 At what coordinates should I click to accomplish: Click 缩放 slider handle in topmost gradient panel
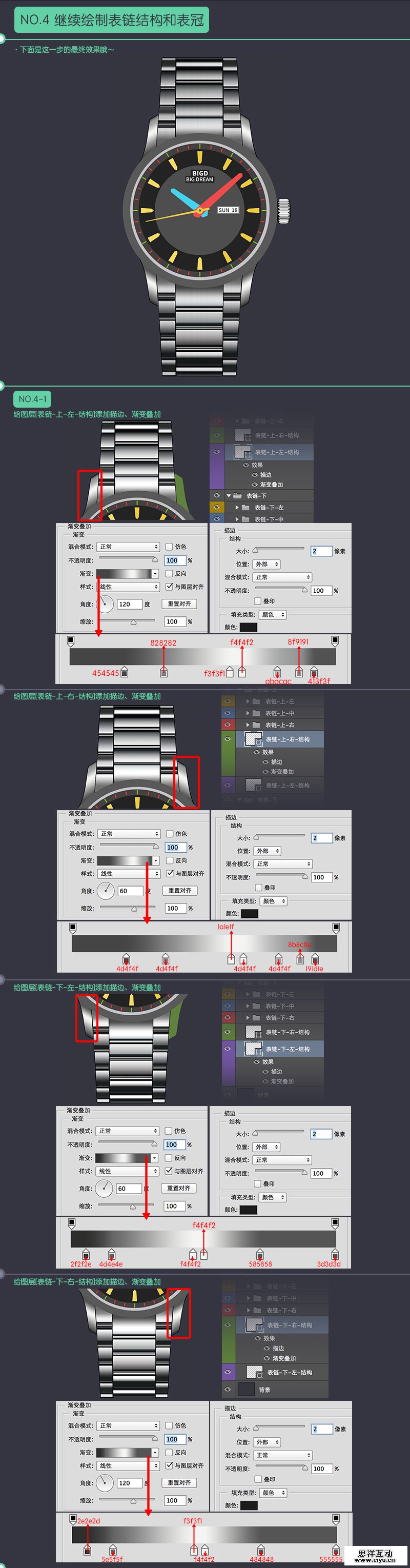pyautogui.click(x=133, y=622)
